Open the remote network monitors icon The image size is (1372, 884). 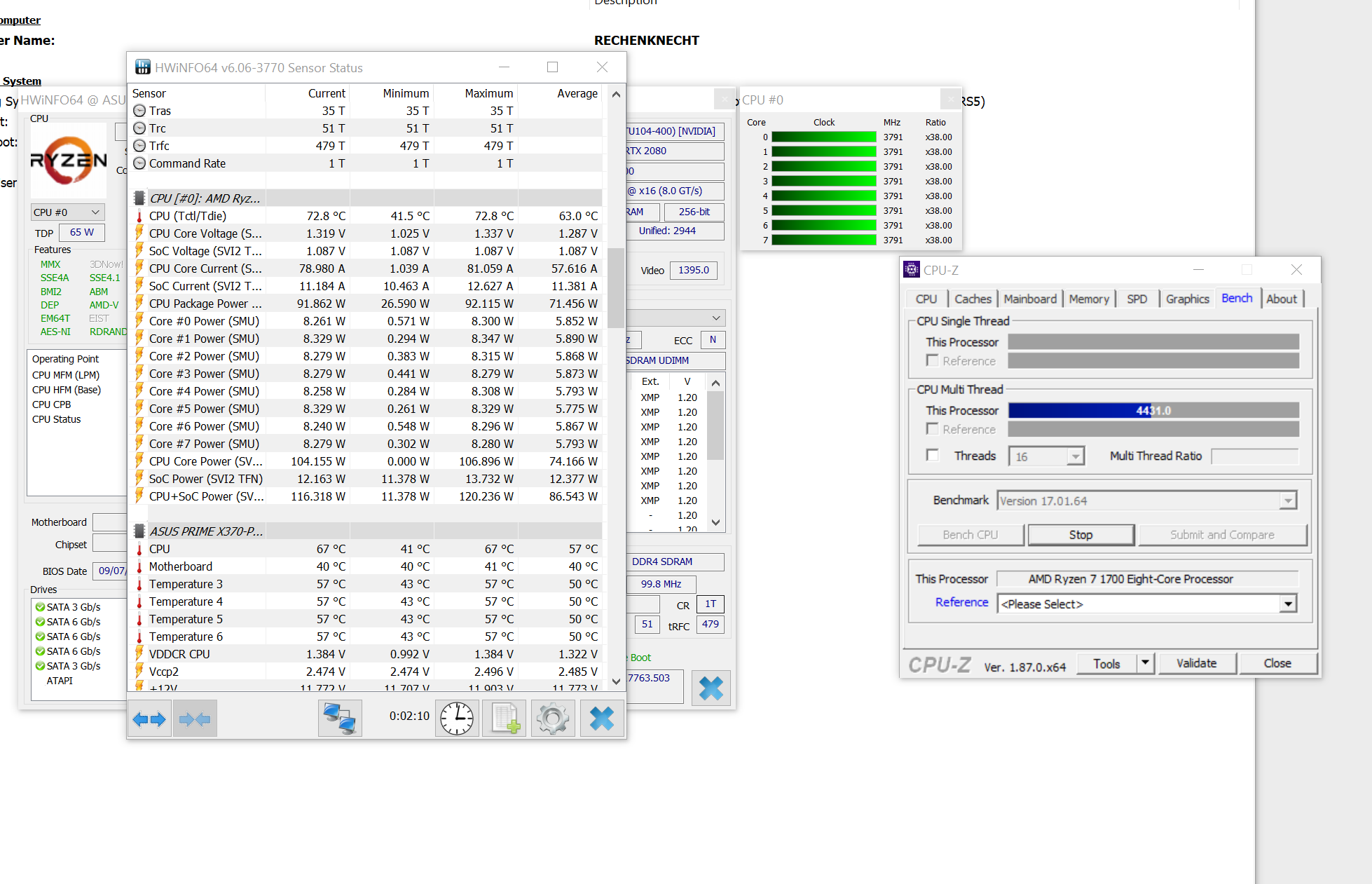pyautogui.click(x=340, y=719)
